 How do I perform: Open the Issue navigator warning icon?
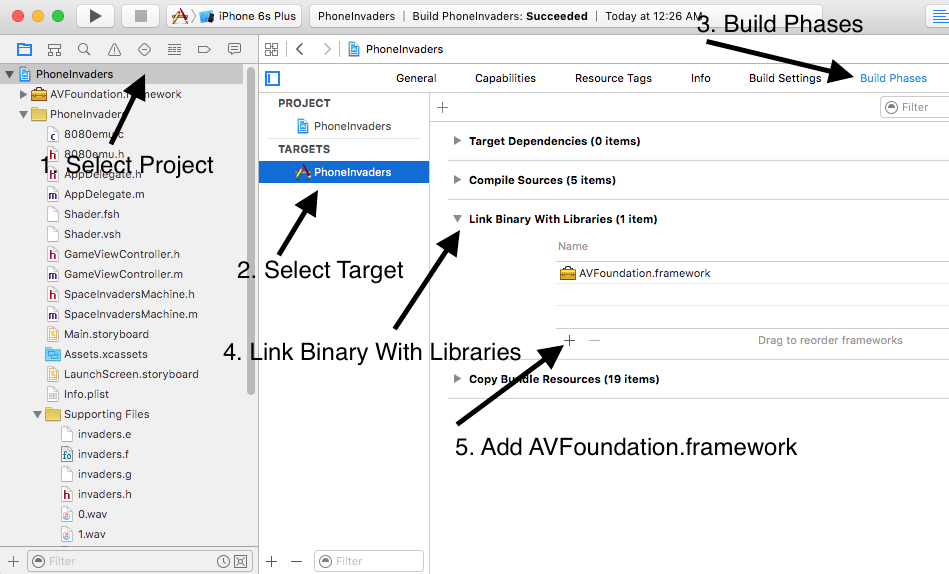[114, 50]
